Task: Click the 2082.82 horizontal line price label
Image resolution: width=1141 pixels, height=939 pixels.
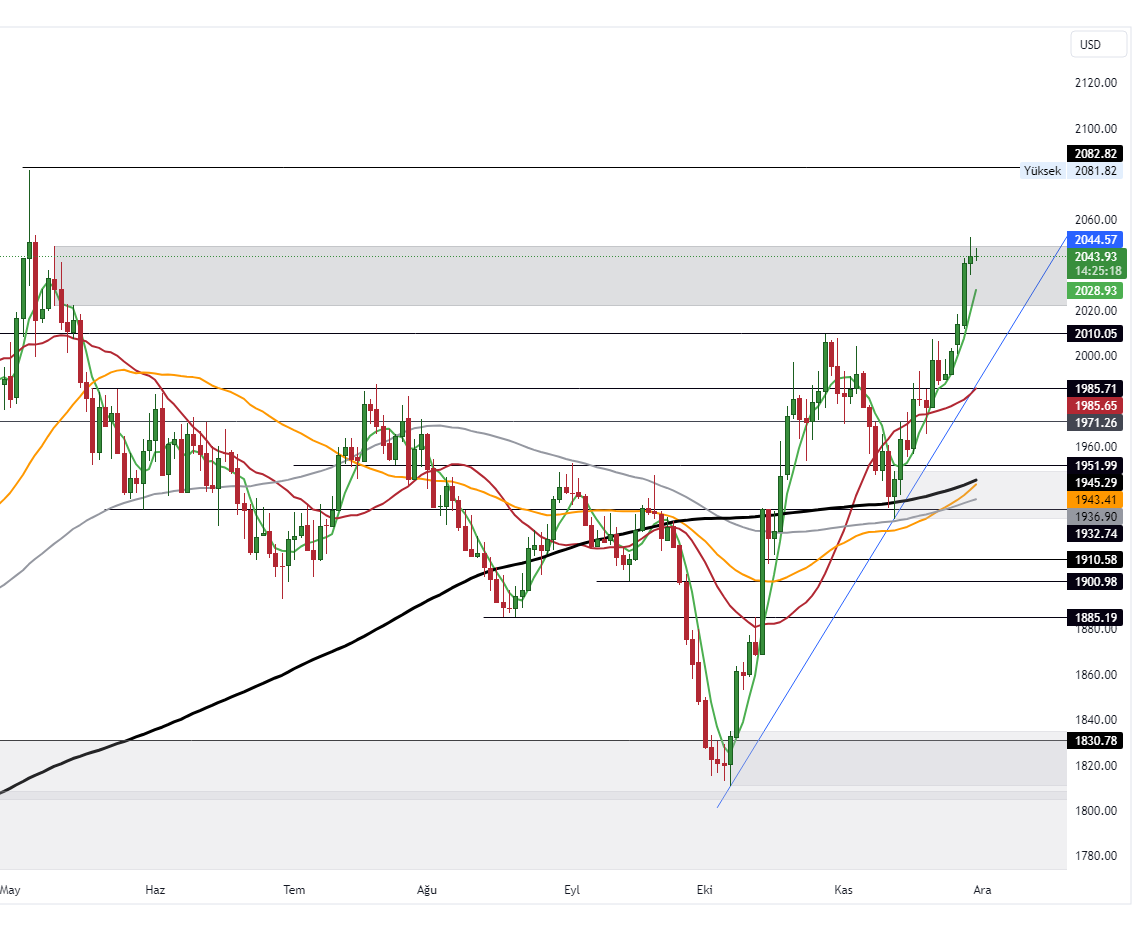Action: (1095, 154)
